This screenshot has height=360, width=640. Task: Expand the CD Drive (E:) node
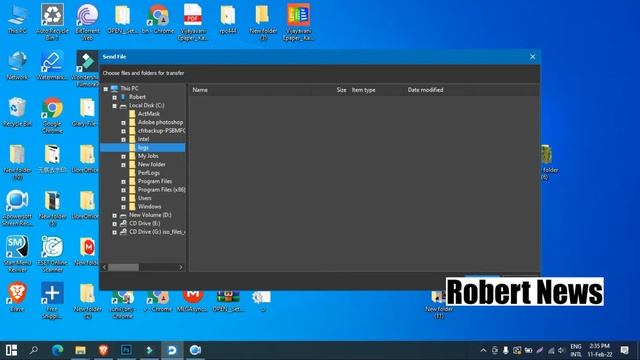pos(114,224)
